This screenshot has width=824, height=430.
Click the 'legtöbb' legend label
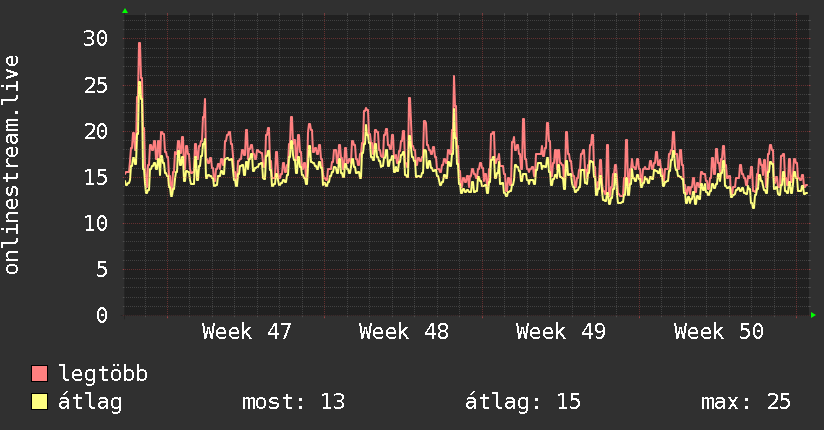pos(103,374)
